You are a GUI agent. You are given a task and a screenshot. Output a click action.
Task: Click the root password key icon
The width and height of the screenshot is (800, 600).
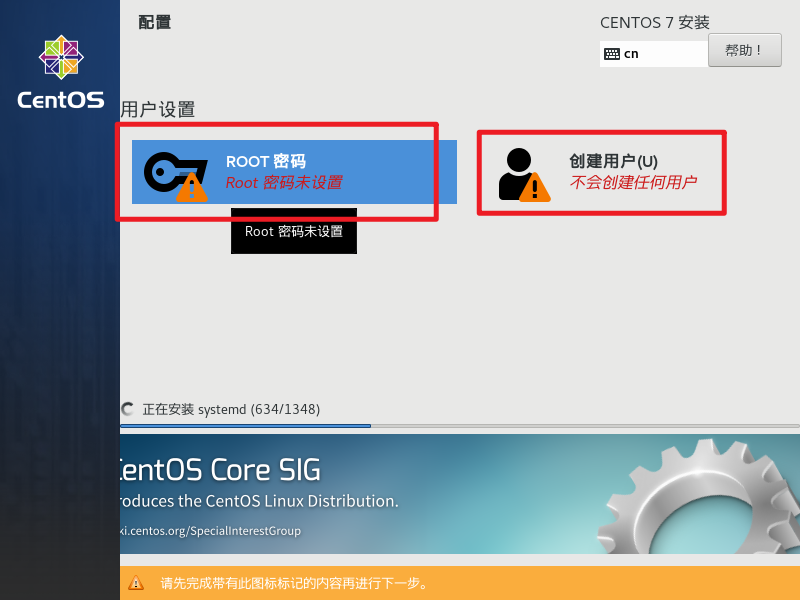pyautogui.click(x=176, y=176)
